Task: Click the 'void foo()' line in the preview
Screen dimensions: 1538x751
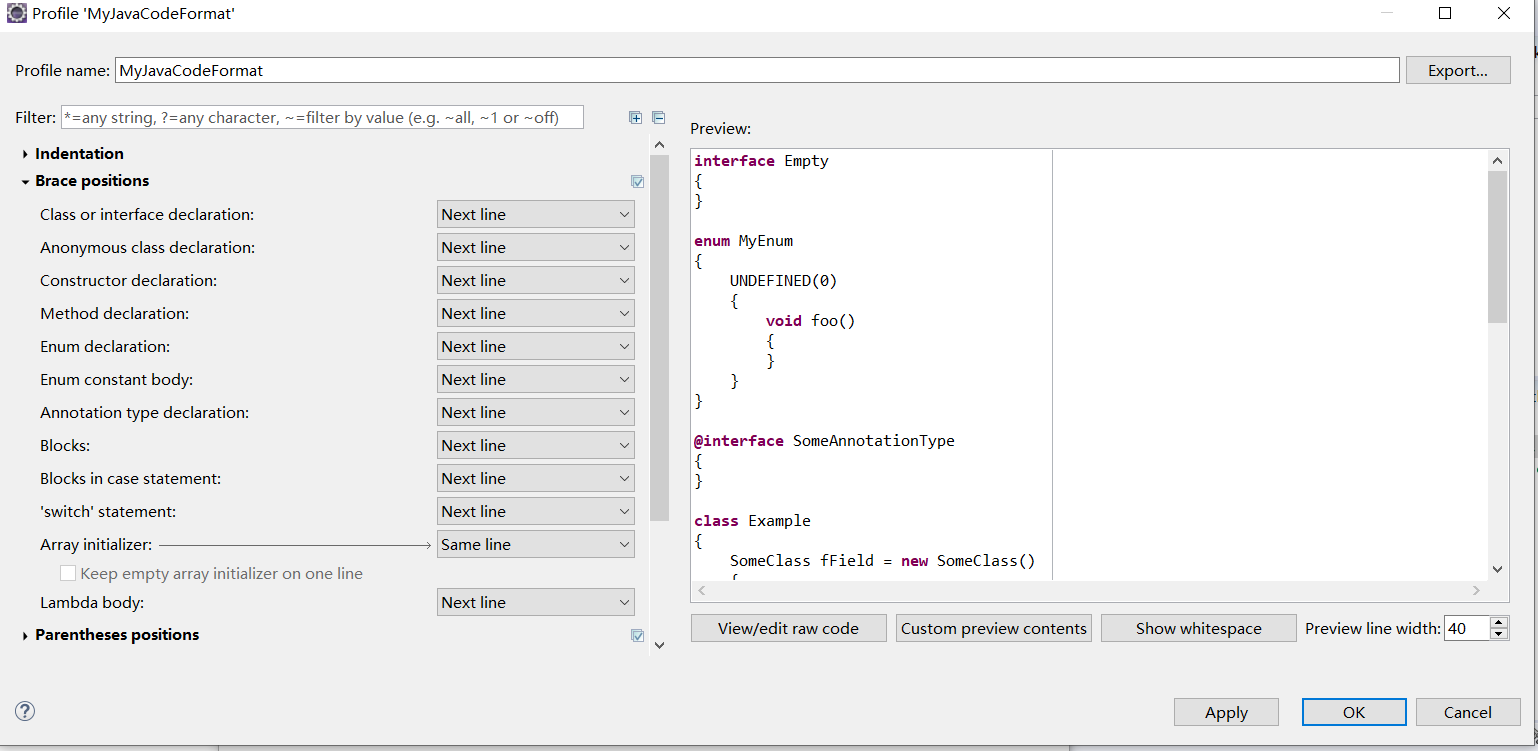Action: [x=810, y=320]
